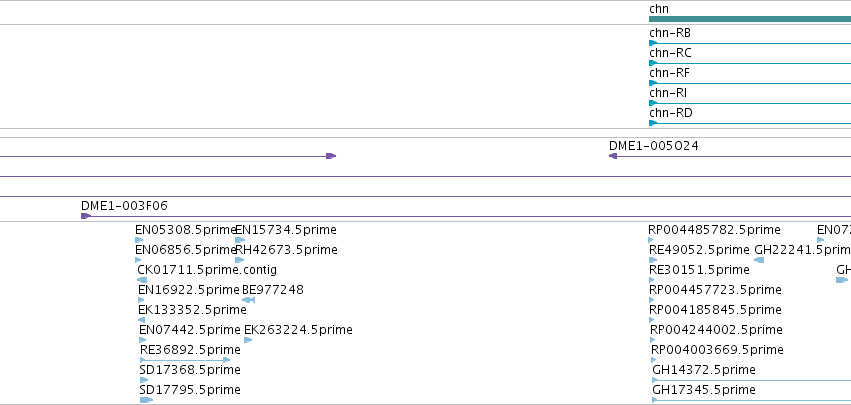This screenshot has height=405, width=851.
Task: Select EST SD17368.5prime label
Action: (x=190, y=370)
